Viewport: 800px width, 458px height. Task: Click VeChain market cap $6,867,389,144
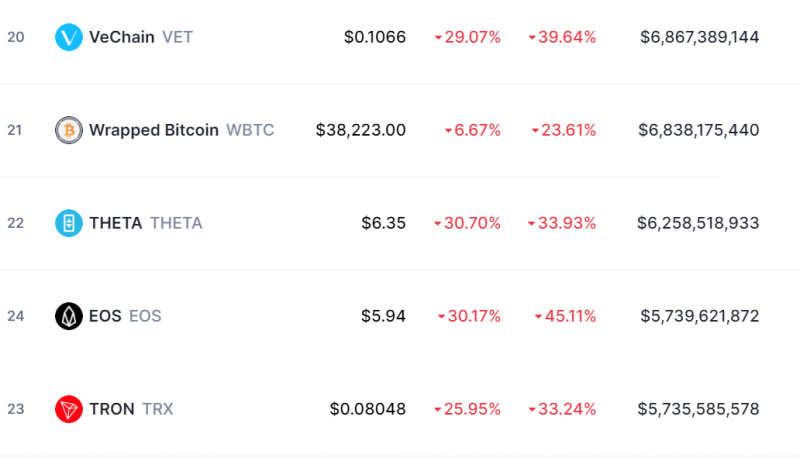click(x=700, y=38)
